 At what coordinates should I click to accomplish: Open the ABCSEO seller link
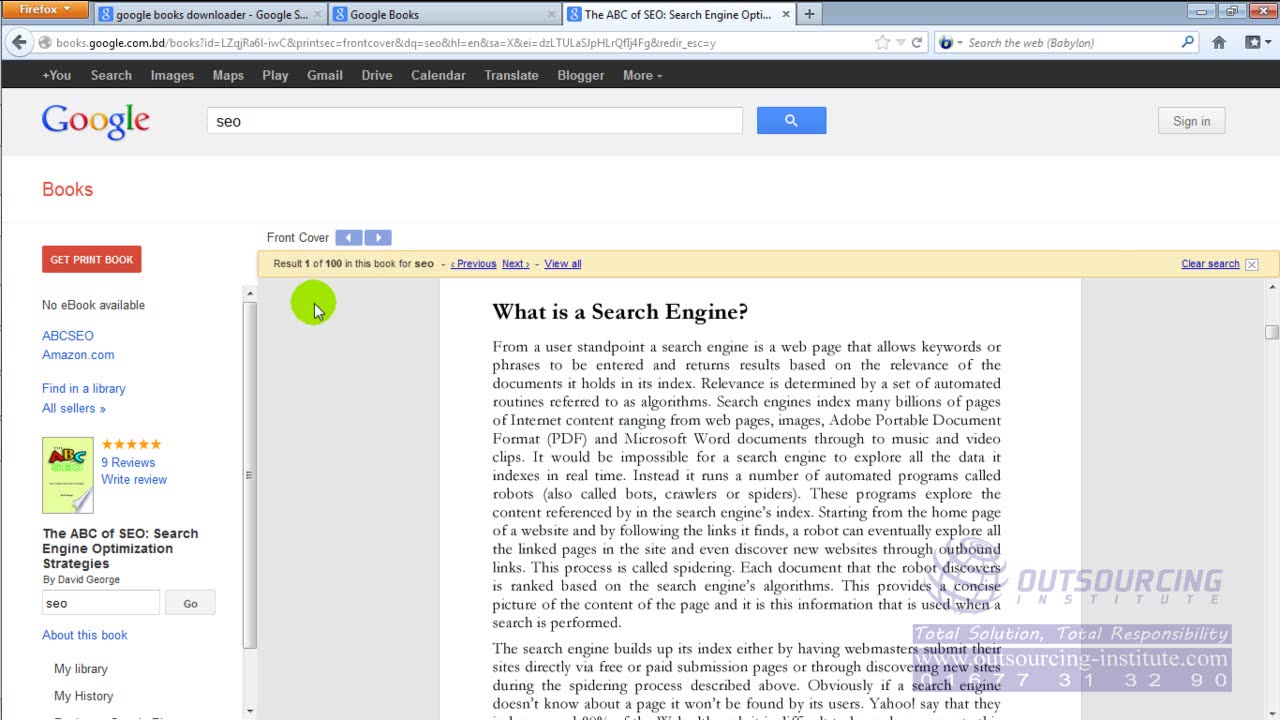pos(68,336)
